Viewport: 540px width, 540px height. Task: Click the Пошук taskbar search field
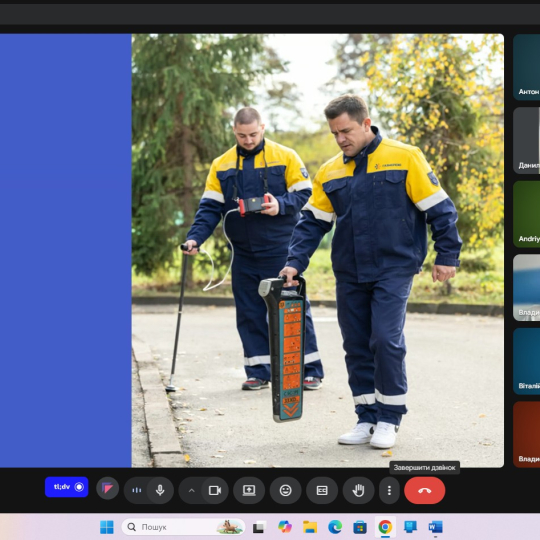pyautogui.click(x=183, y=527)
